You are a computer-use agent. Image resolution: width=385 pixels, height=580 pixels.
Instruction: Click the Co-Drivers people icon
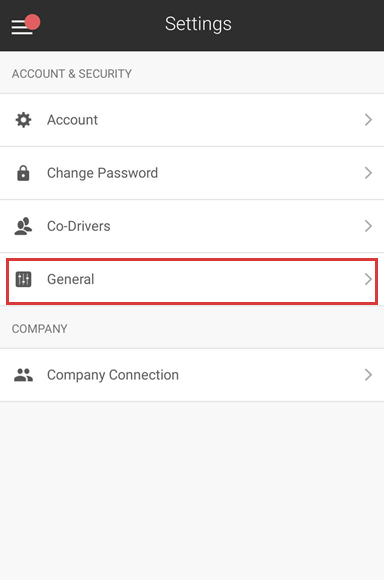coord(23,226)
